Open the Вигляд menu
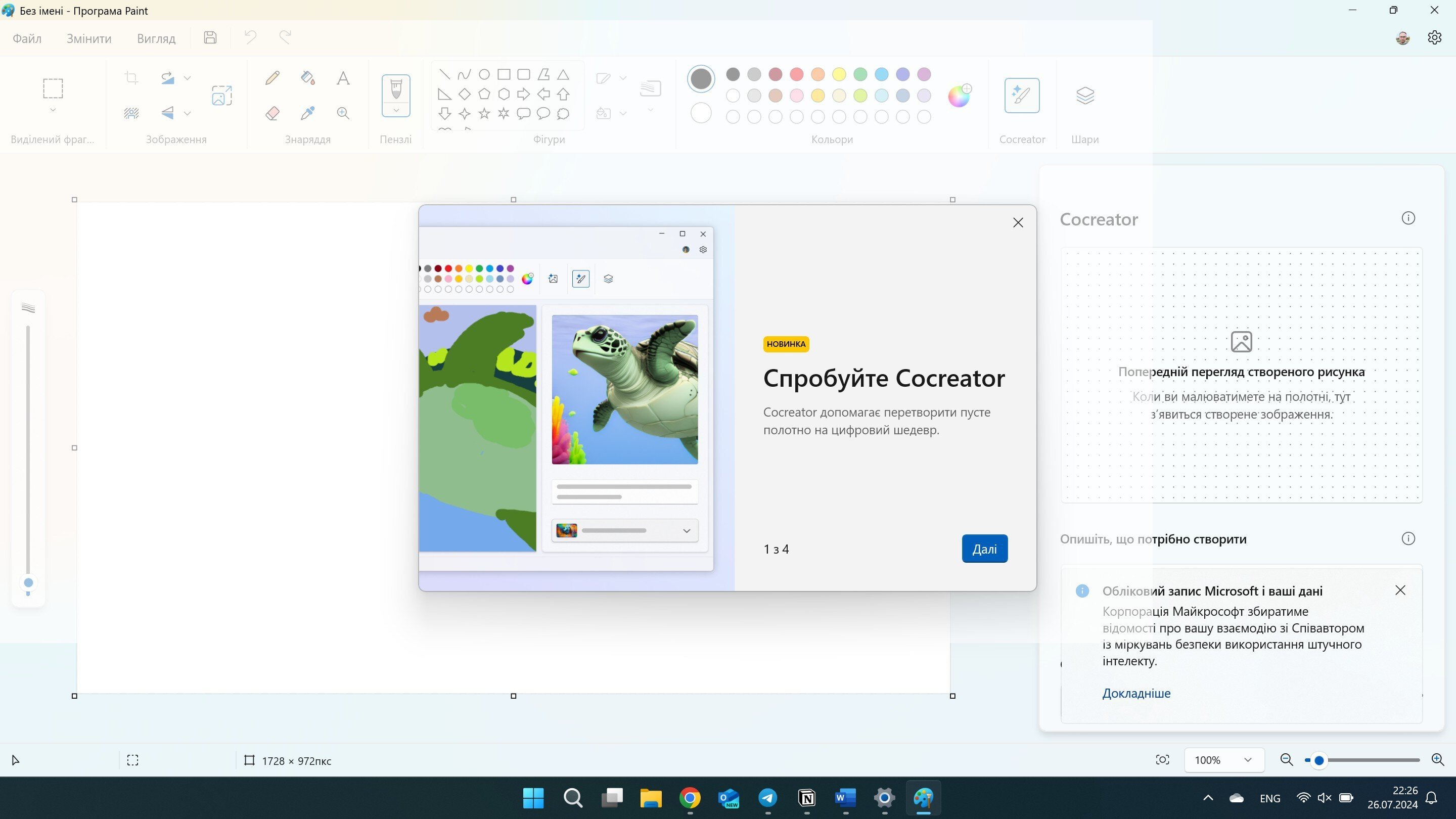 pyautogui.click(x=156, y=38)
